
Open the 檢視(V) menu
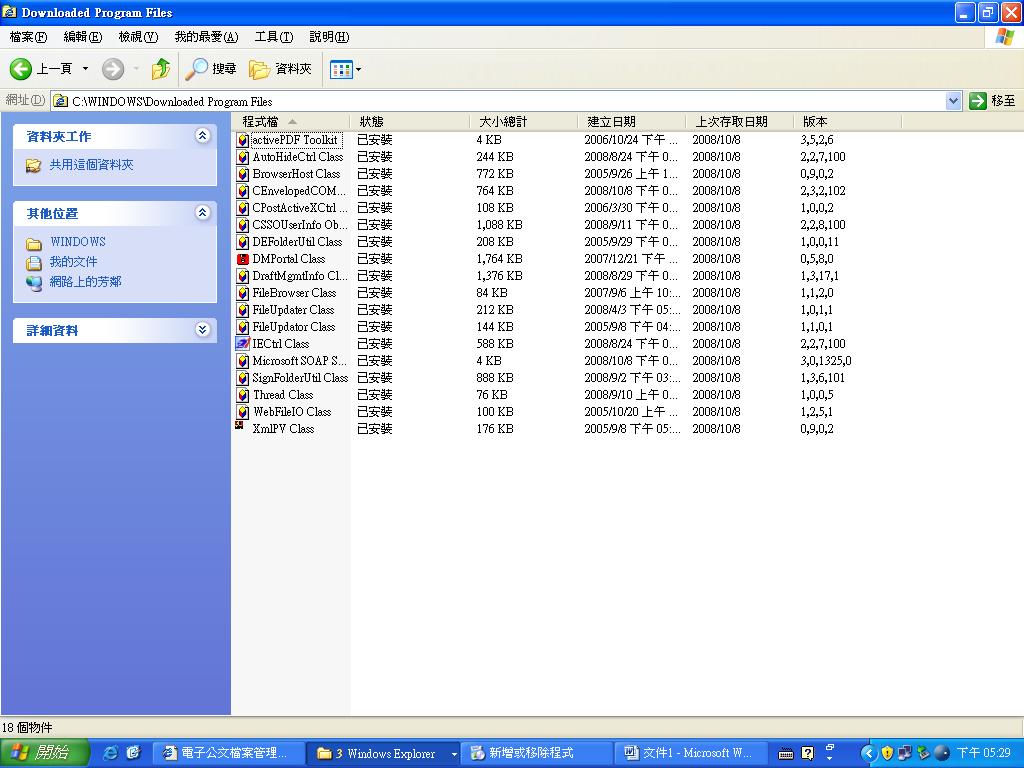[x=138, y=37]
